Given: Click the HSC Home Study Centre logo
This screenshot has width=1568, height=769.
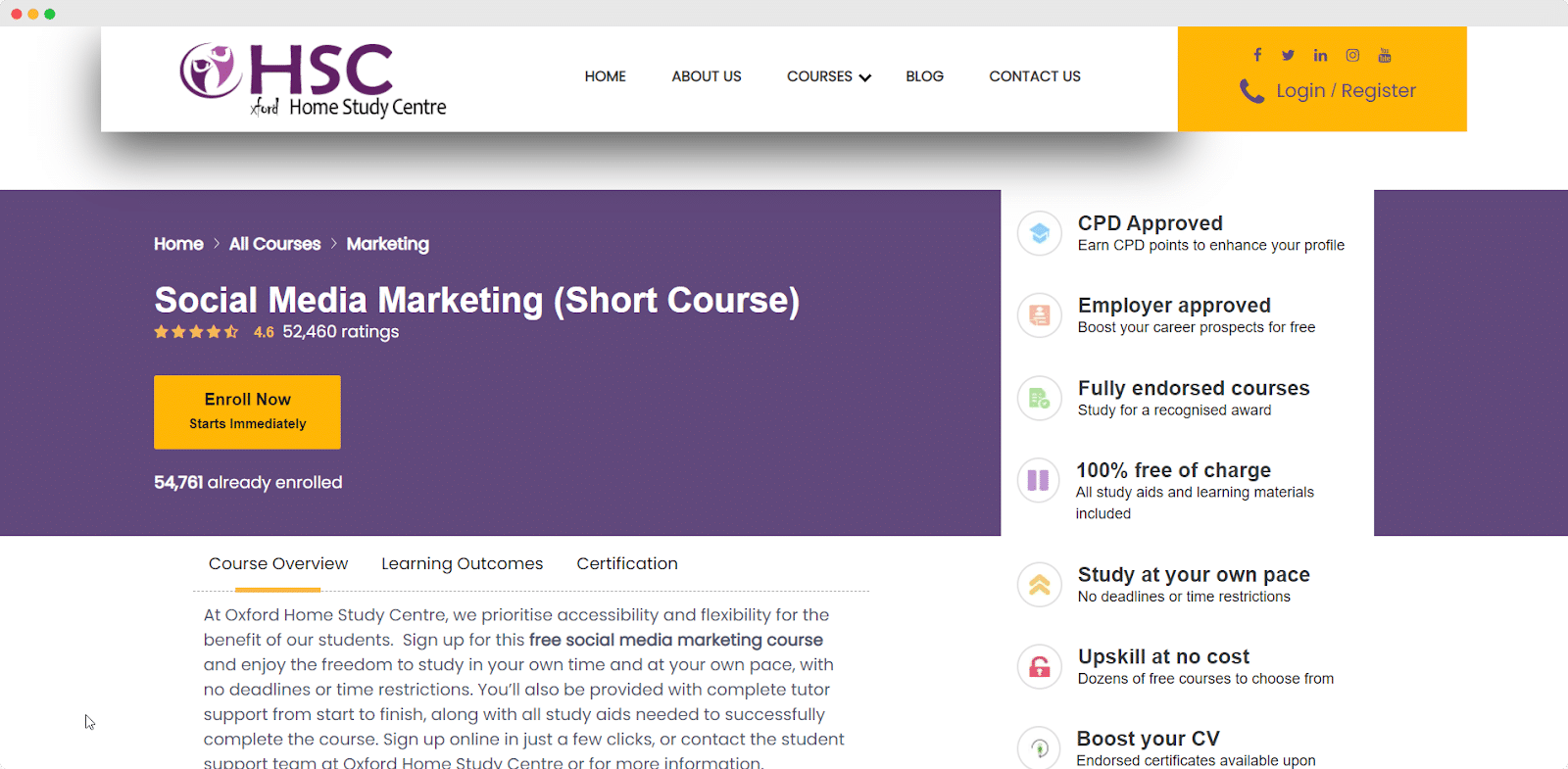Looking at the screenshot, I should pyautogui.click(x=313, y=80).
